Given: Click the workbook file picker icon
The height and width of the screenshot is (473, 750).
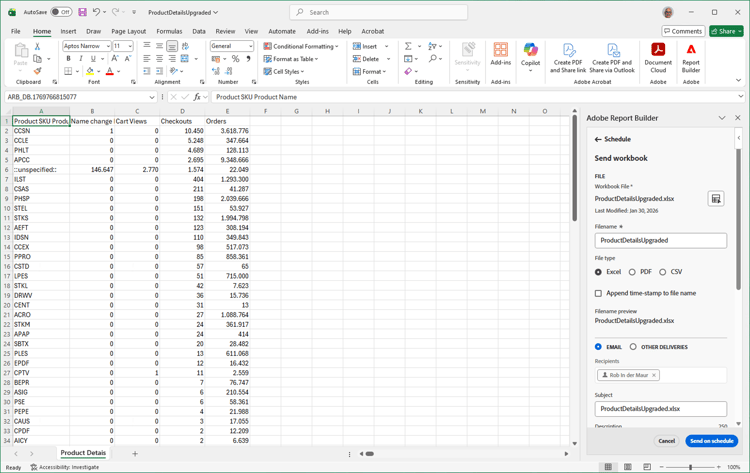Looking at the screenshot, I should (716, 199).
